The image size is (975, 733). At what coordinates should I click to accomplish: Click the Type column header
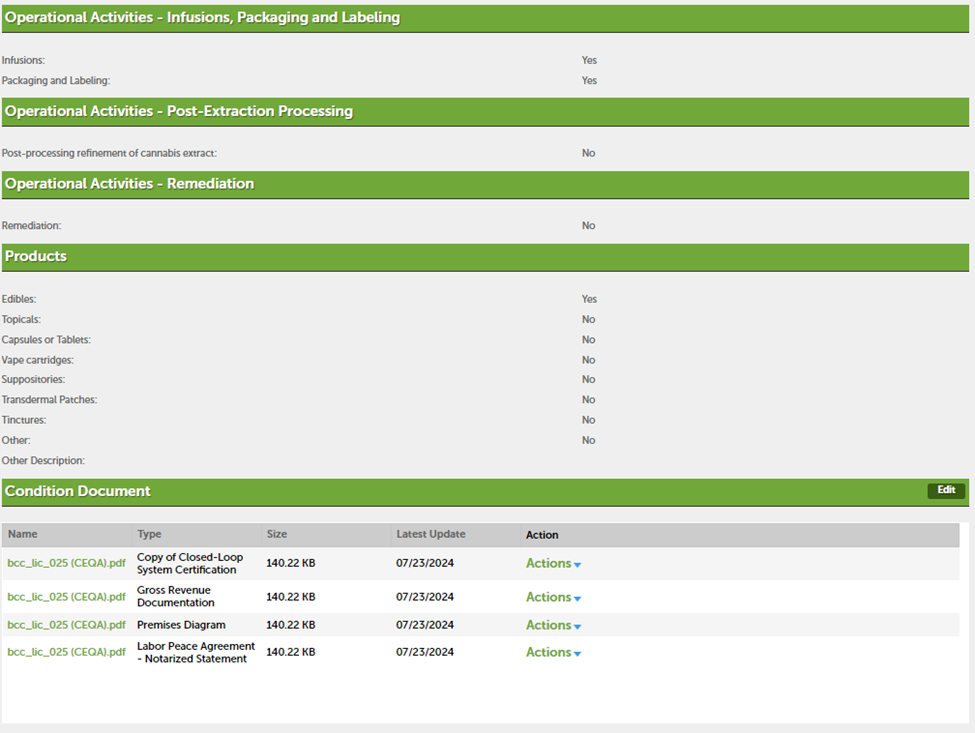coord(149,535)
